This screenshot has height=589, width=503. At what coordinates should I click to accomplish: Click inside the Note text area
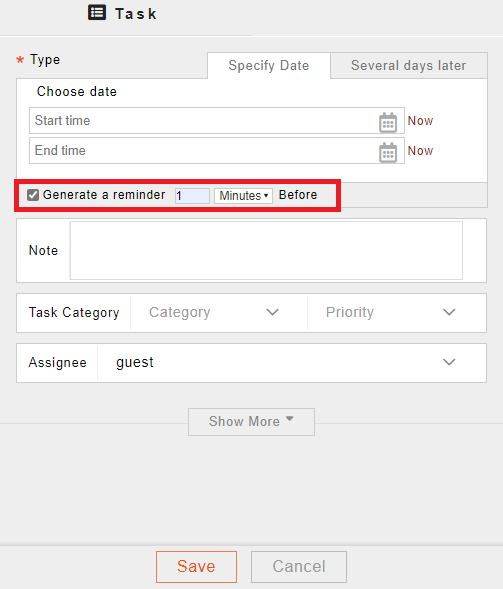tap(266, 251)
